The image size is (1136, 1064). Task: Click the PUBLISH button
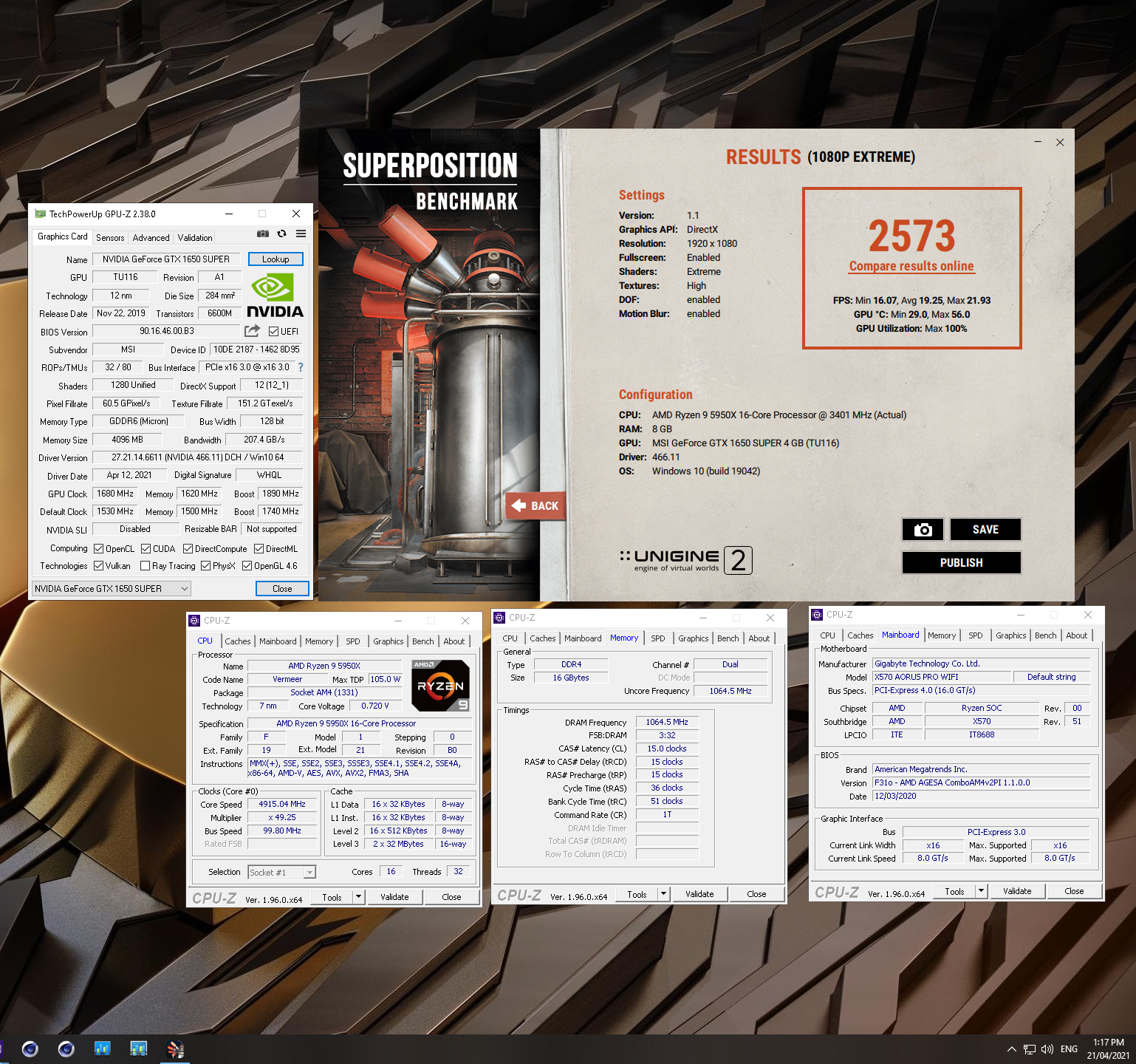click(x=962, y=562)
